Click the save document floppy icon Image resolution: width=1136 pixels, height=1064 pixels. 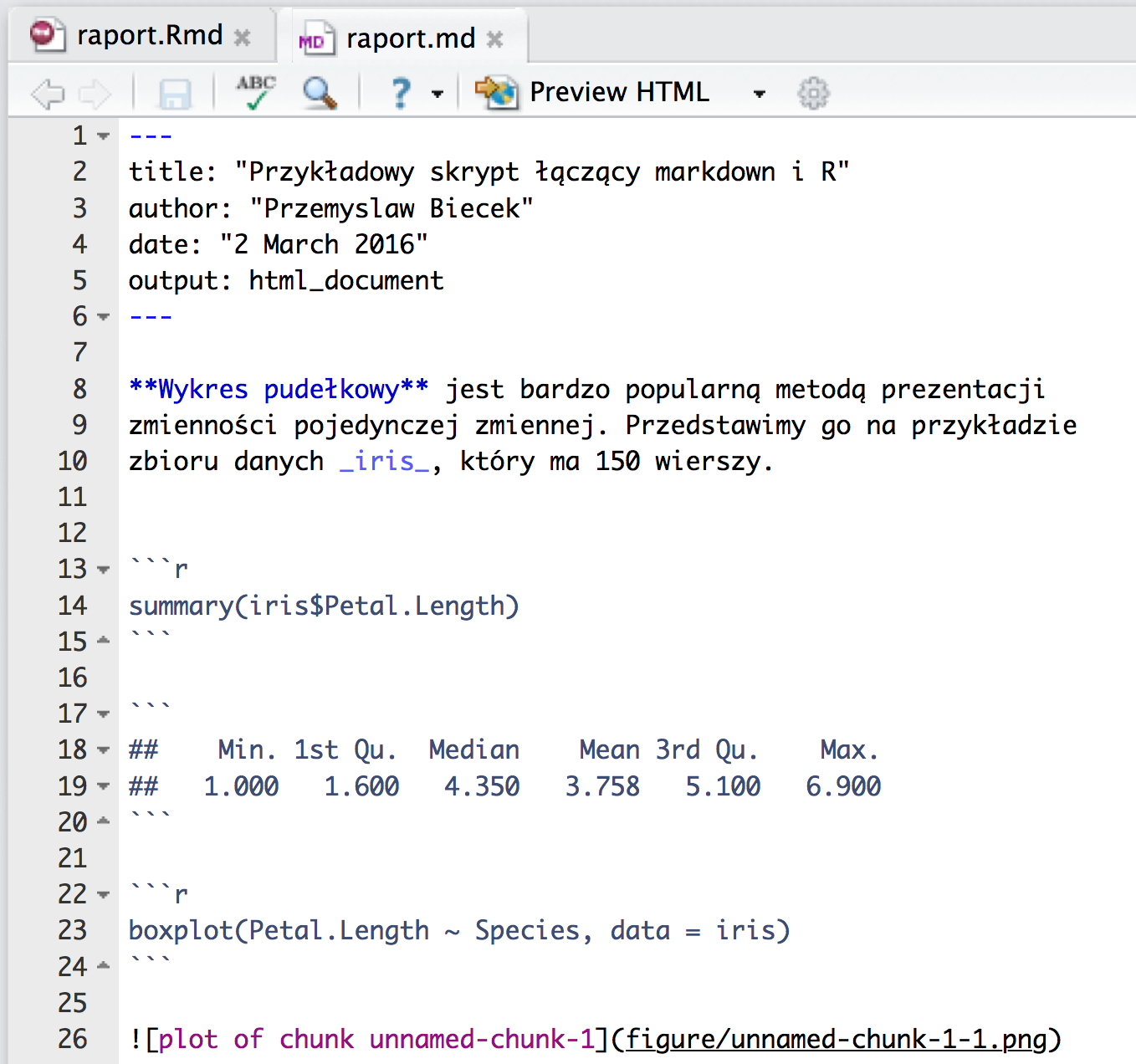(x=175, y=94)
